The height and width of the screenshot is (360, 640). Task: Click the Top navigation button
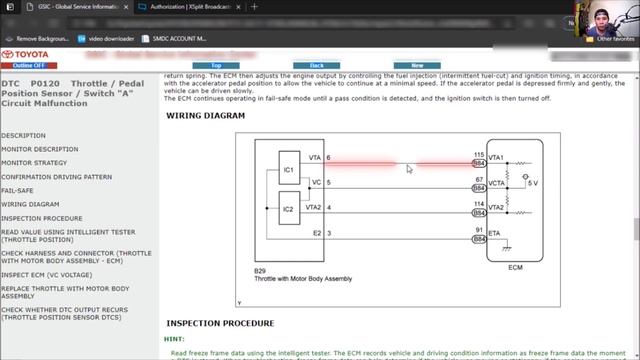click(216, 66)
